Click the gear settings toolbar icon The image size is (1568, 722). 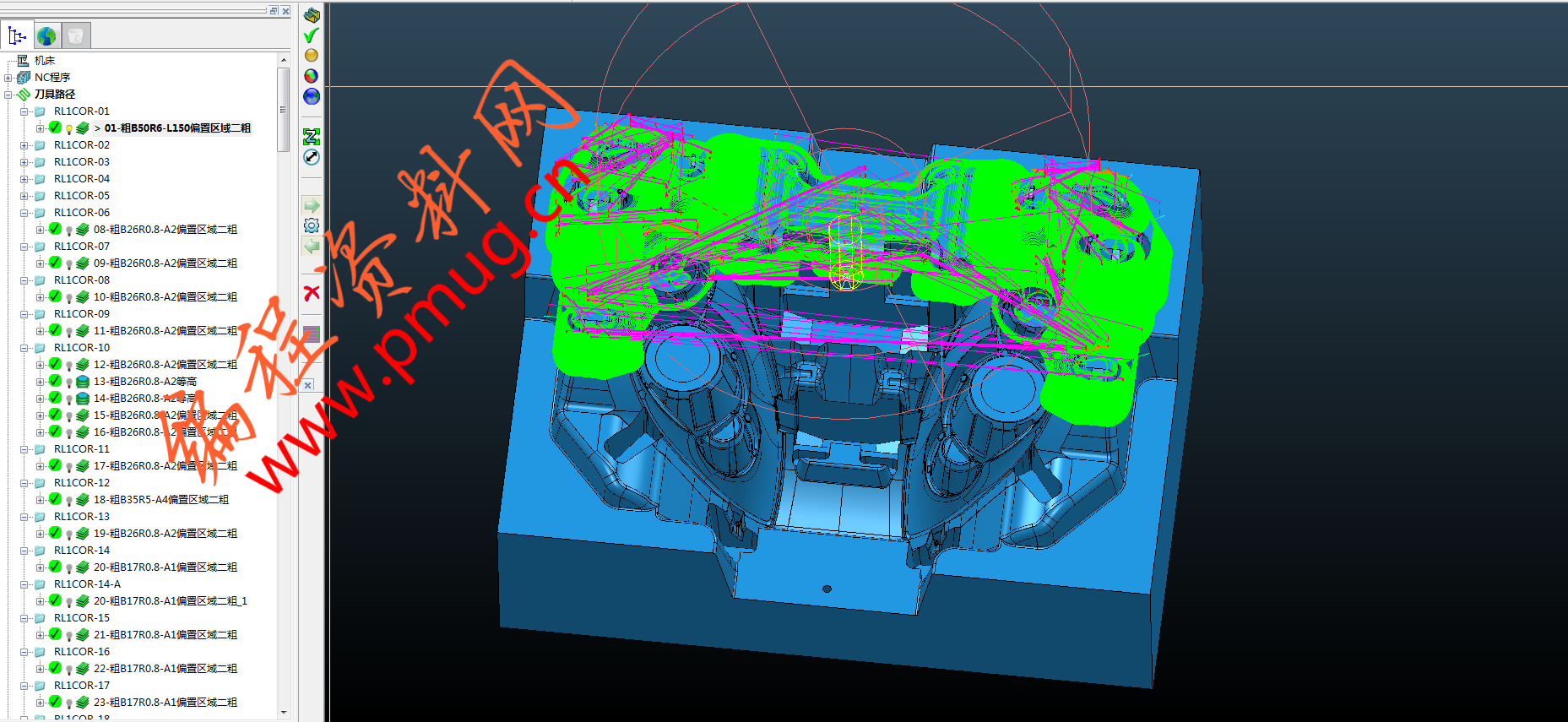click(312, 225)
